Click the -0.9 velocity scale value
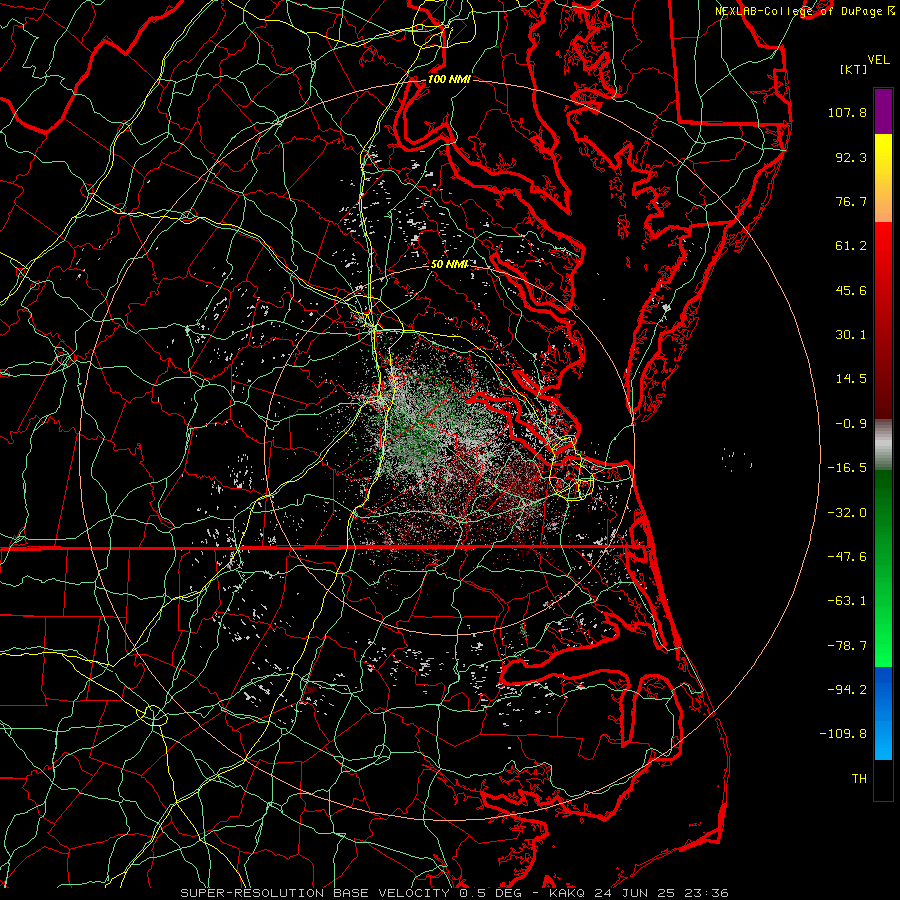 click(851, 424)
